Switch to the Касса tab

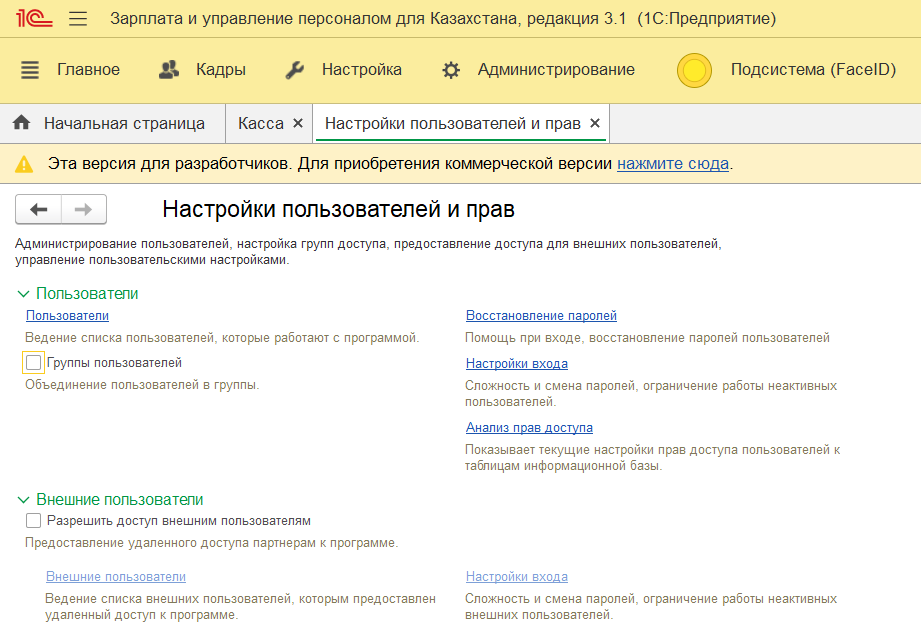pyautogui.click(x=260, y=124)
